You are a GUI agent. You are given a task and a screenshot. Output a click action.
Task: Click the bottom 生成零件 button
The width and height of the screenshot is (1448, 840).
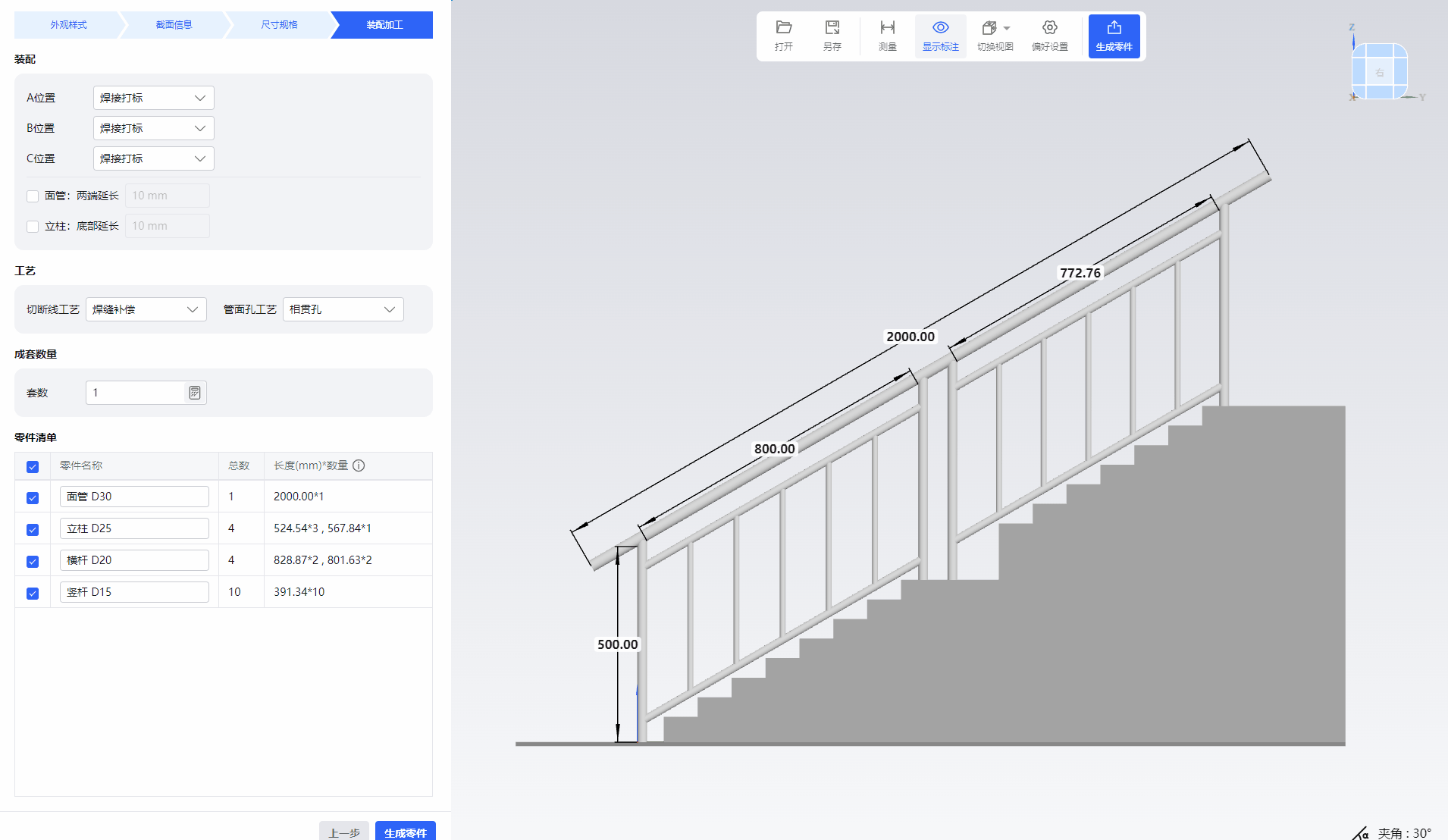[406, 832]
